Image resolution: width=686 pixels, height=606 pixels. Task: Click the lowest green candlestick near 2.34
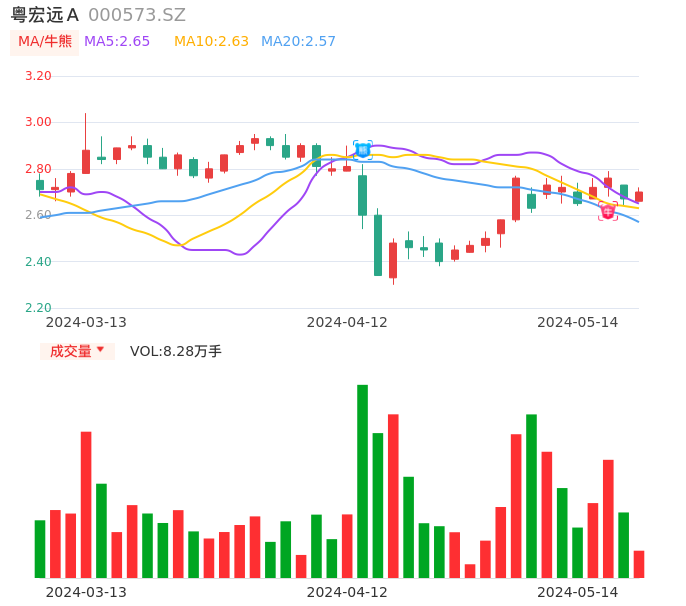pos(378,245)
